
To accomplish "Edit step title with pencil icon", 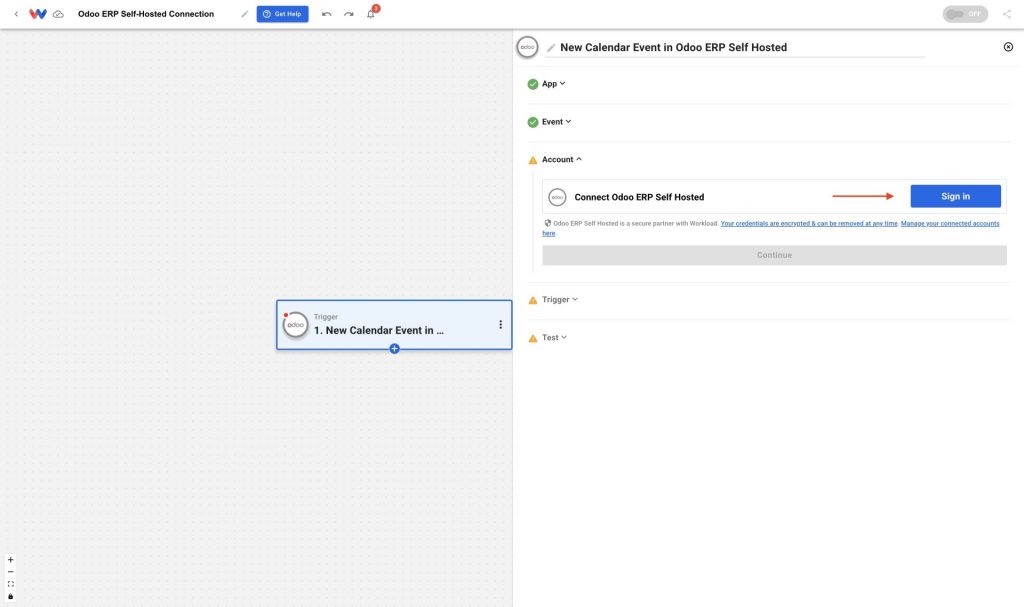I will point(551,48).
